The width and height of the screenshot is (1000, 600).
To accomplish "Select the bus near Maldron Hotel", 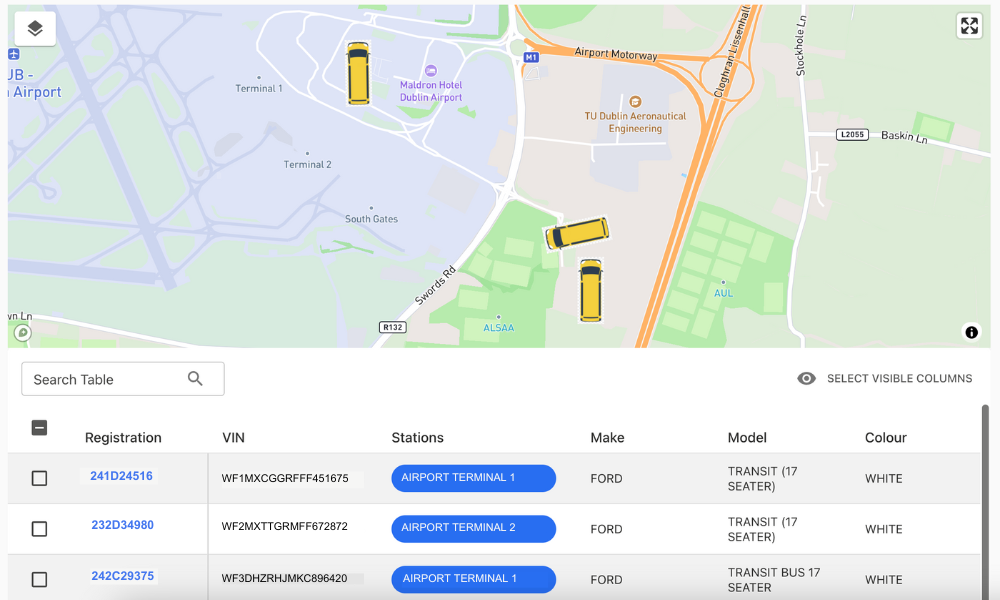I will pyautogui.click(x=358, y=73).
